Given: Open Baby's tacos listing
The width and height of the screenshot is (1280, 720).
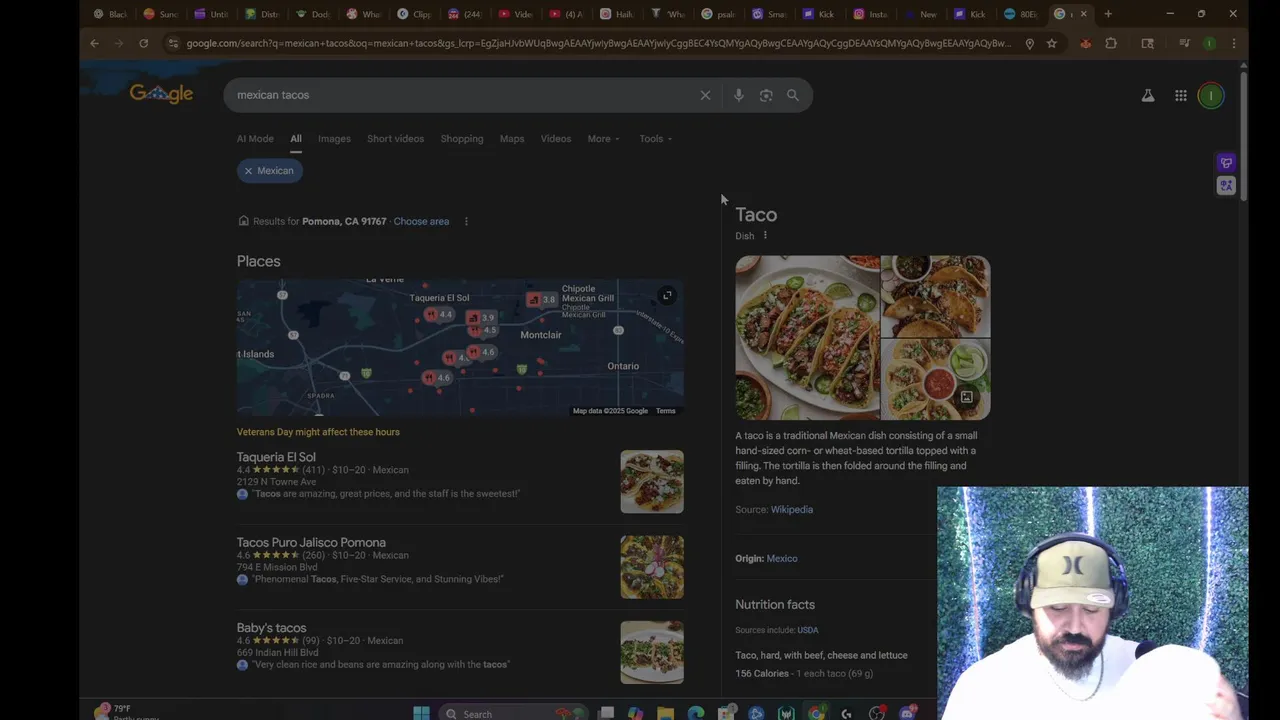Looking at the screenshot, I should [x=271, y=628].
